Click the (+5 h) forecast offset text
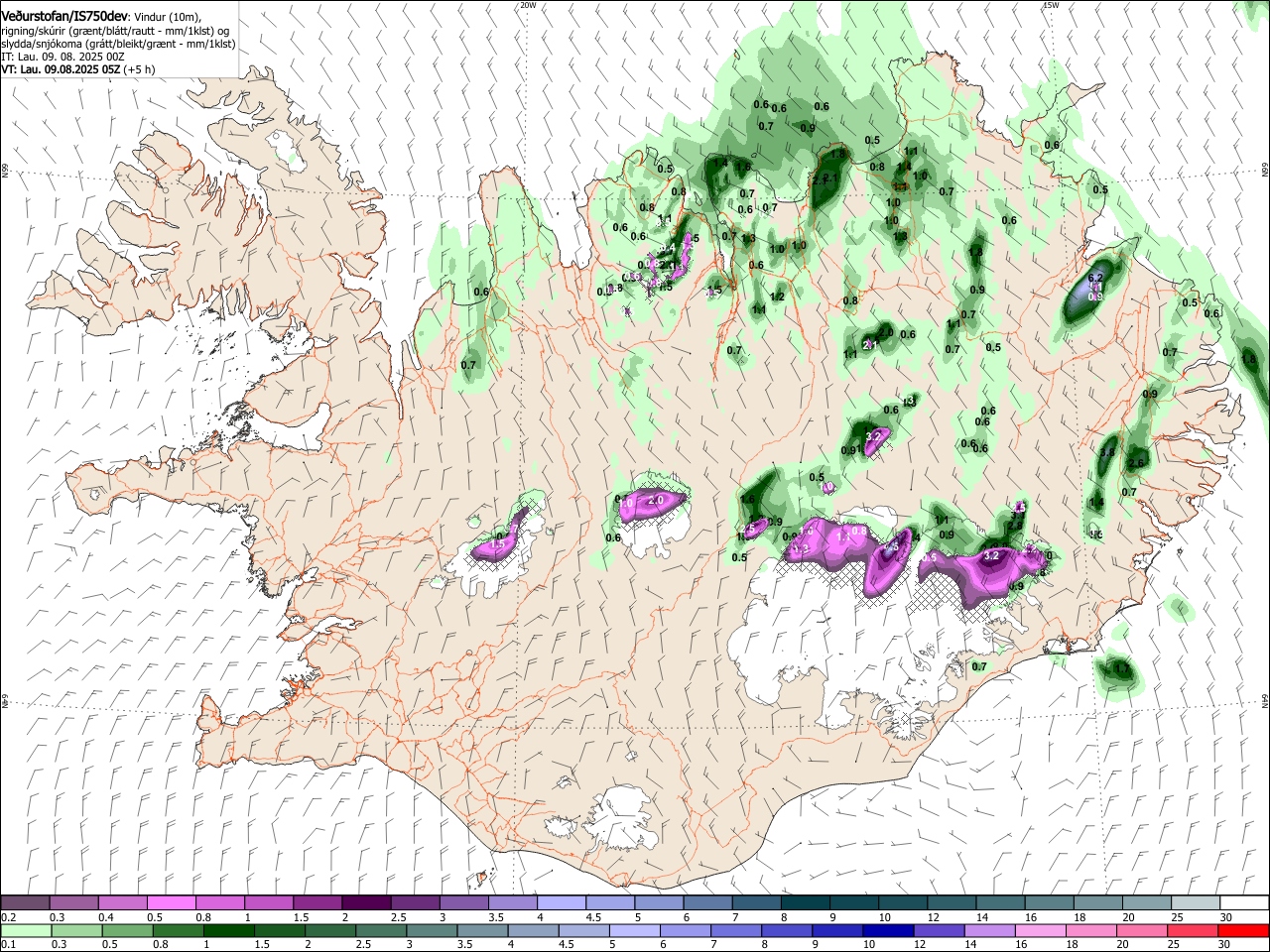The height and width of the screenshot is (952, 1270). [139, 70]
